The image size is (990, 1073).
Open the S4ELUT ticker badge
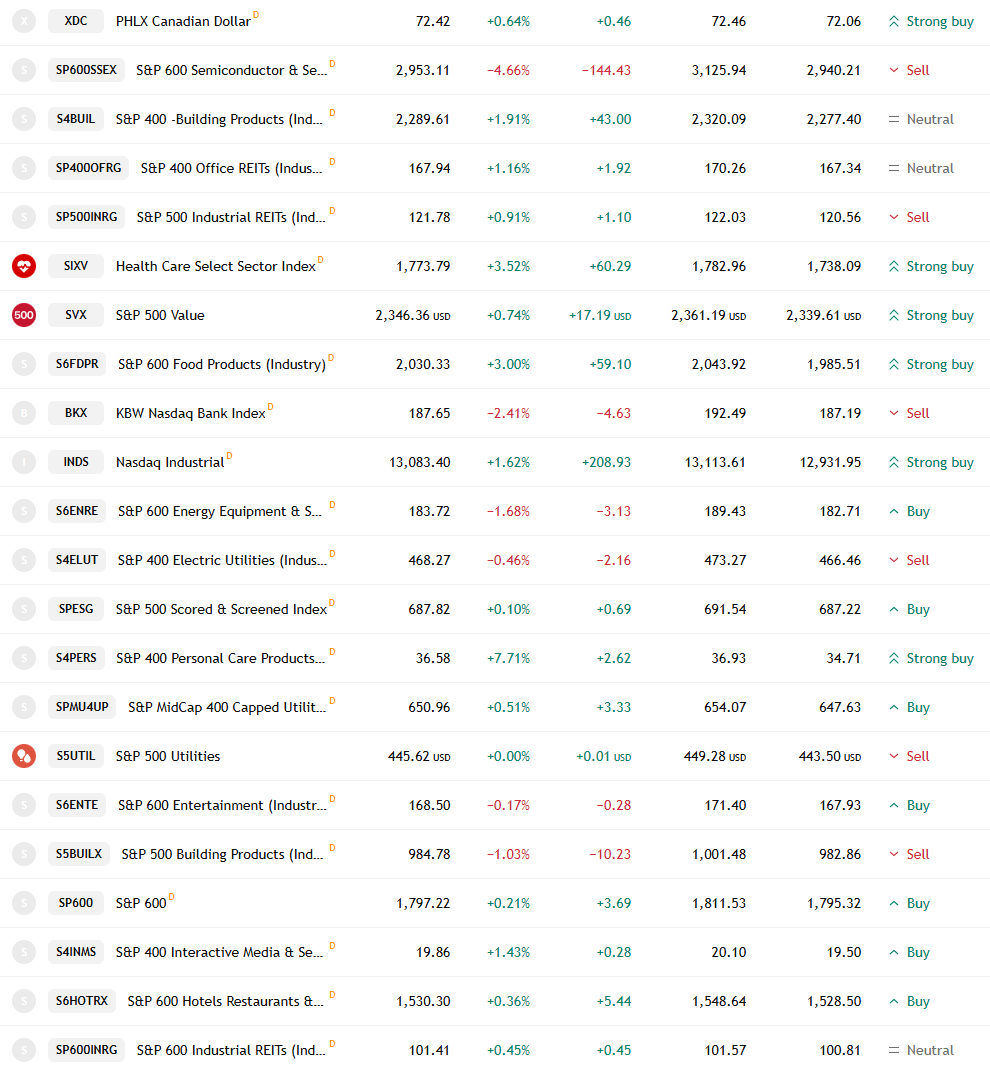[x=77, y=560]
